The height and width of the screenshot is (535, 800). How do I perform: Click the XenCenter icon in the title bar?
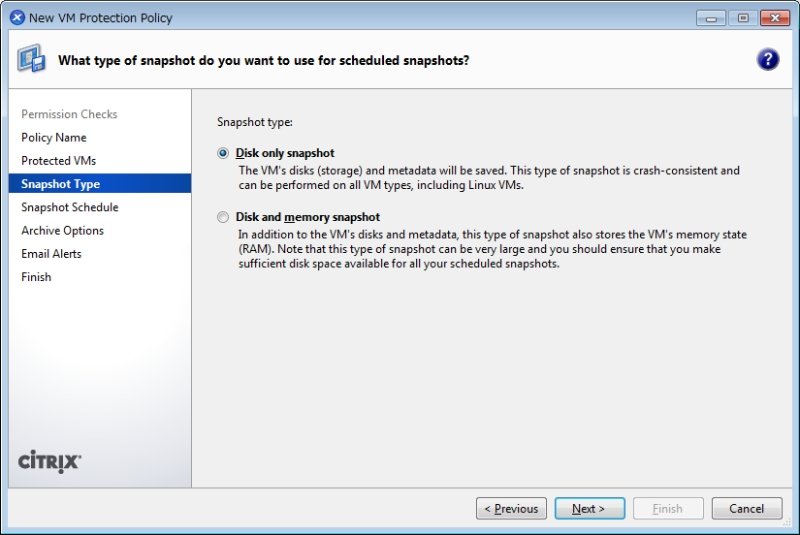[x=17, y=18]
